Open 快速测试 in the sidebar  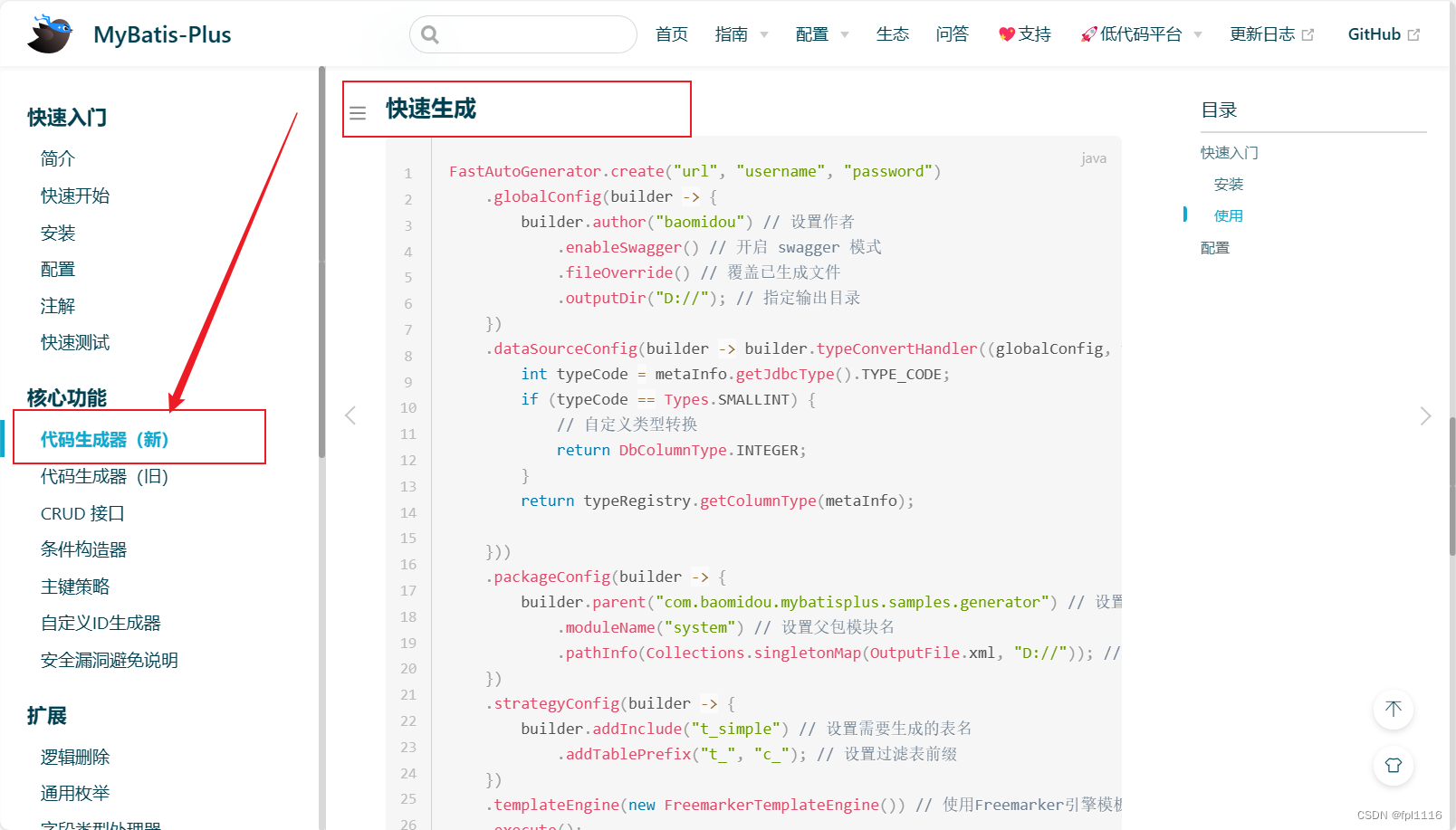tap(75, 342)
